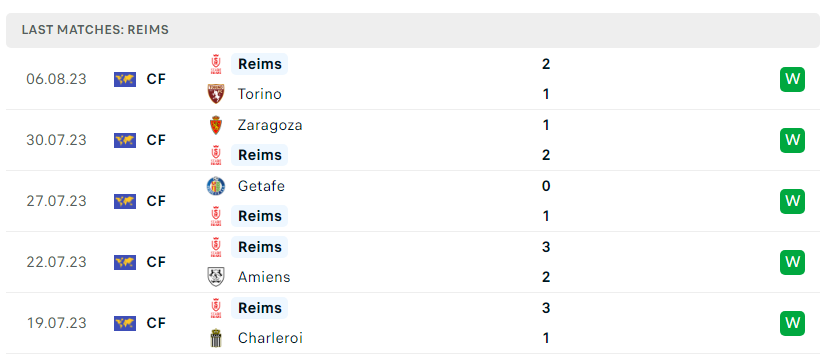Click the Last Matches: Reims header

coord(95,30)
